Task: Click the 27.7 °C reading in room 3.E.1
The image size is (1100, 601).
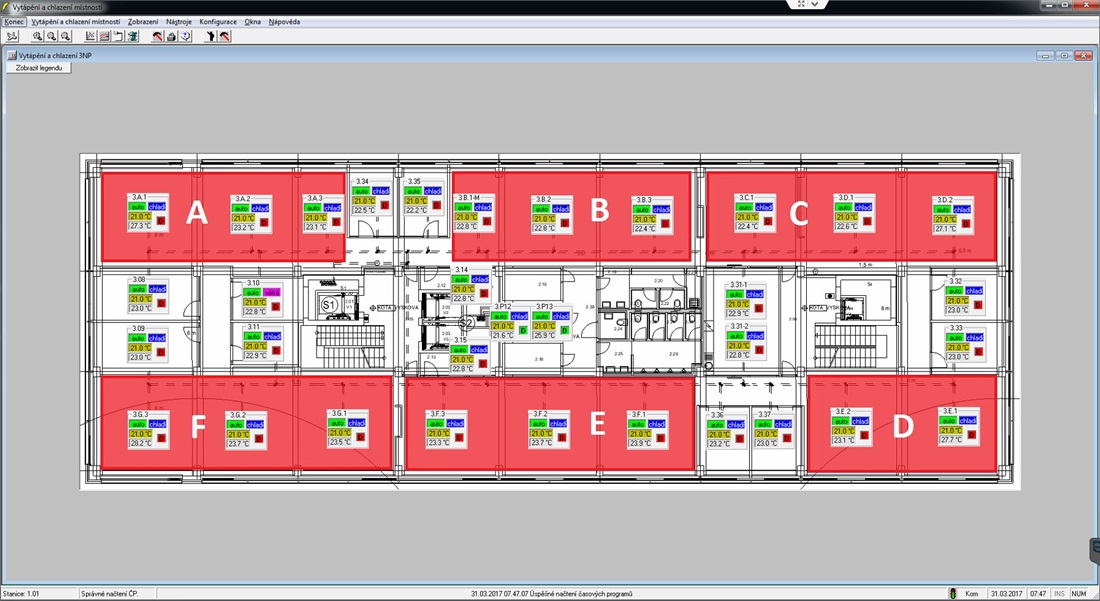Action: [950, 440]
